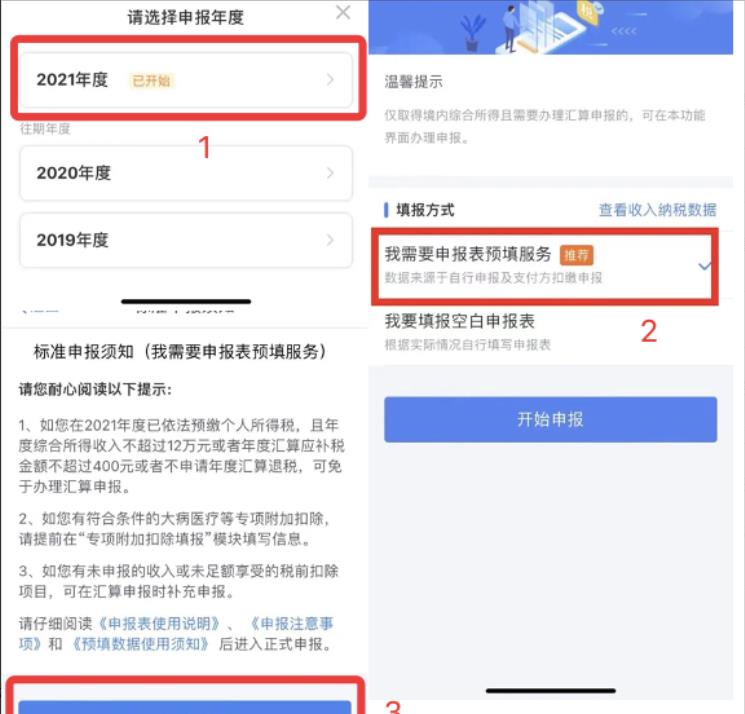Click the chevron arrow on 2021年度 row
The height and width of the screenshot is (714, 745).
330,79
